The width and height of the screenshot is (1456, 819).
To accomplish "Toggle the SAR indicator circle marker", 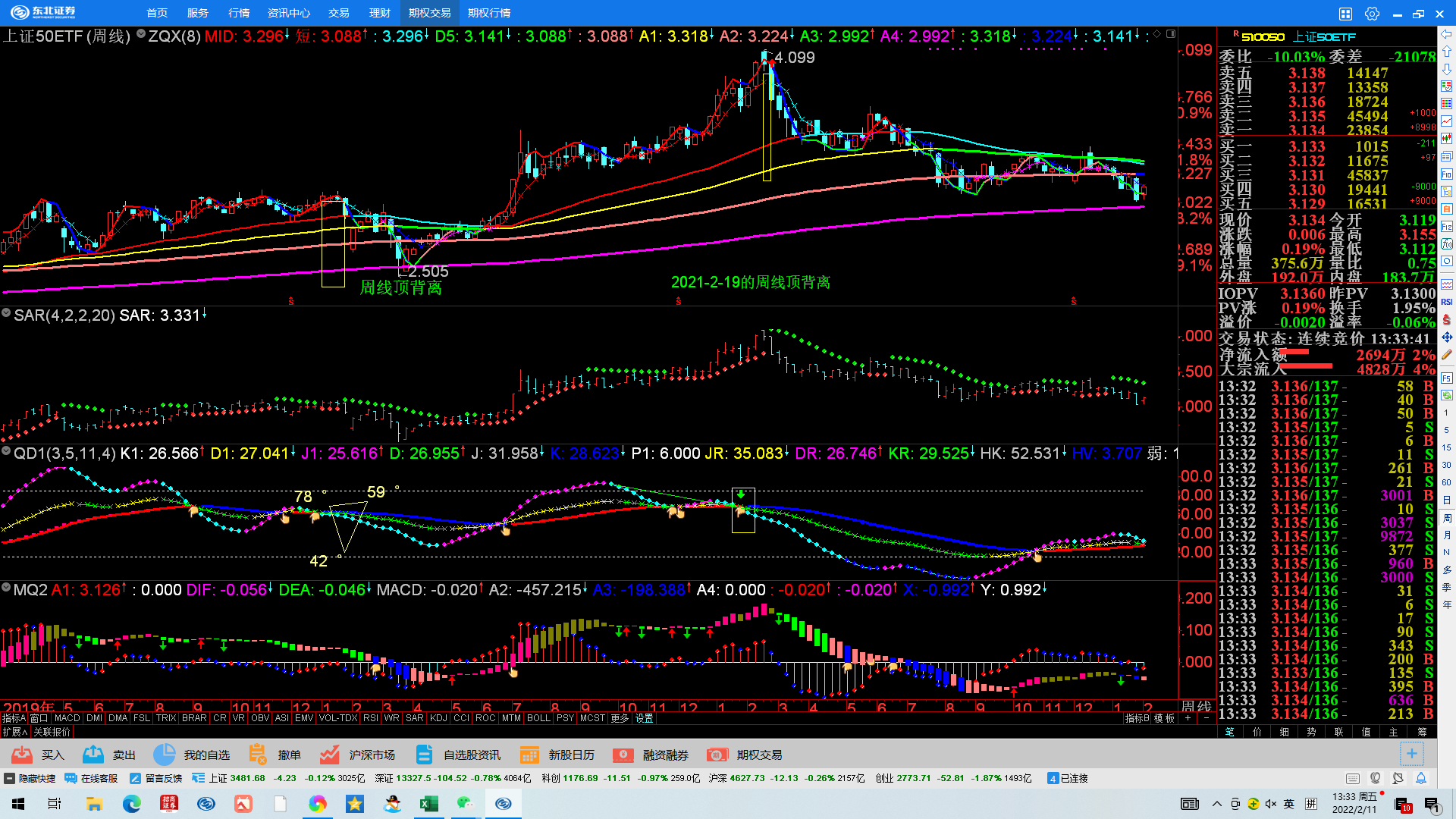I will pyautogui.click(x=6, y=313).
